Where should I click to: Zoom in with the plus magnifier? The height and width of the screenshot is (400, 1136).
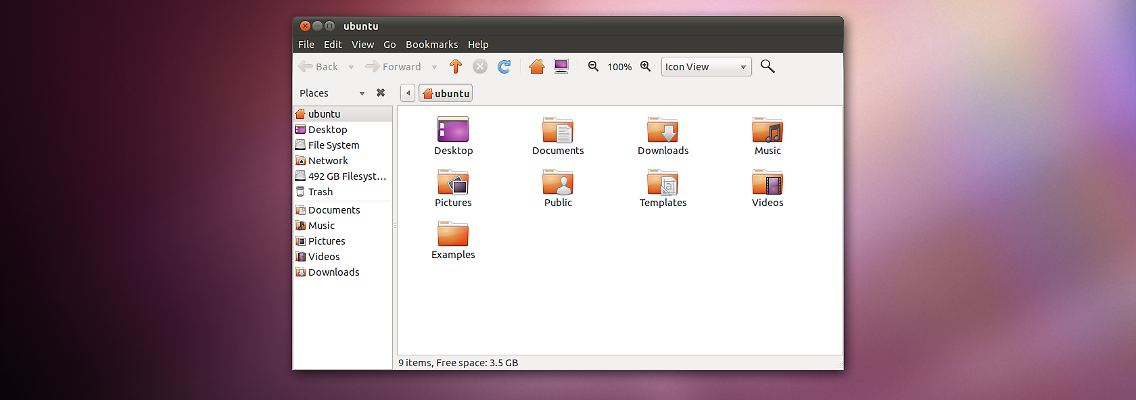646,67
